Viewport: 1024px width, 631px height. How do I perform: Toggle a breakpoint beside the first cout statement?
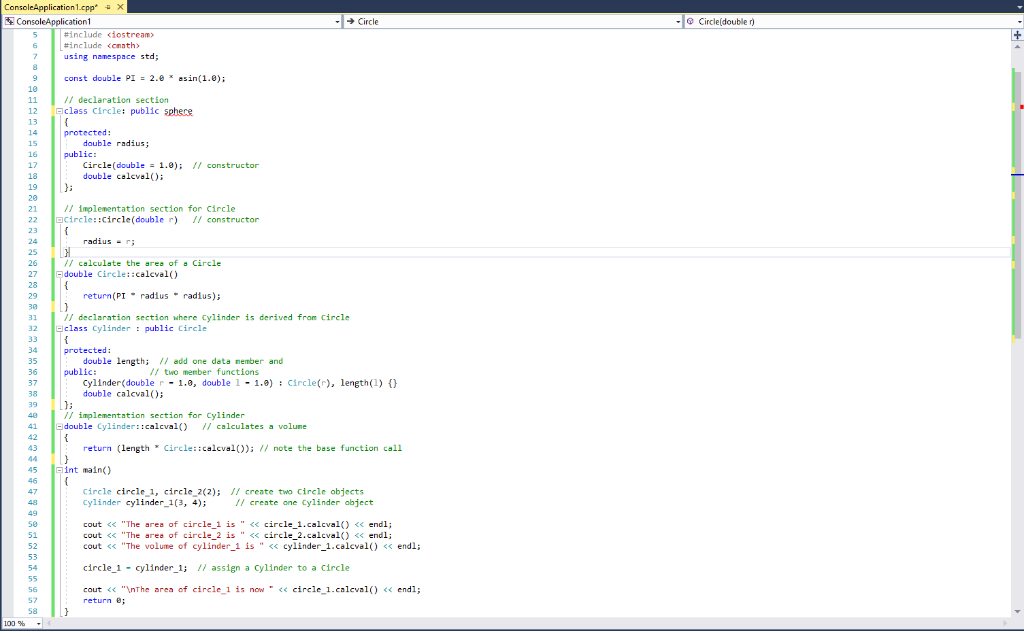[x=8, y=524]
